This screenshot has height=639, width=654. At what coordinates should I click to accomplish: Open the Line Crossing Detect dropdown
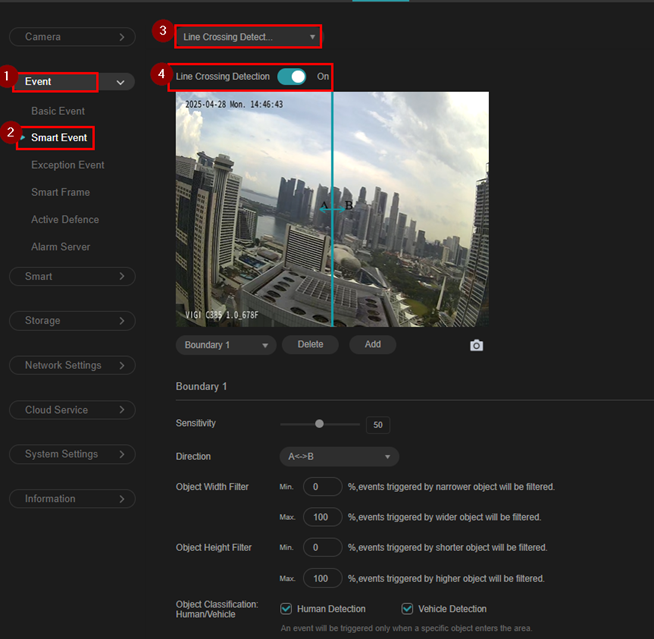[x=249, y=37]
